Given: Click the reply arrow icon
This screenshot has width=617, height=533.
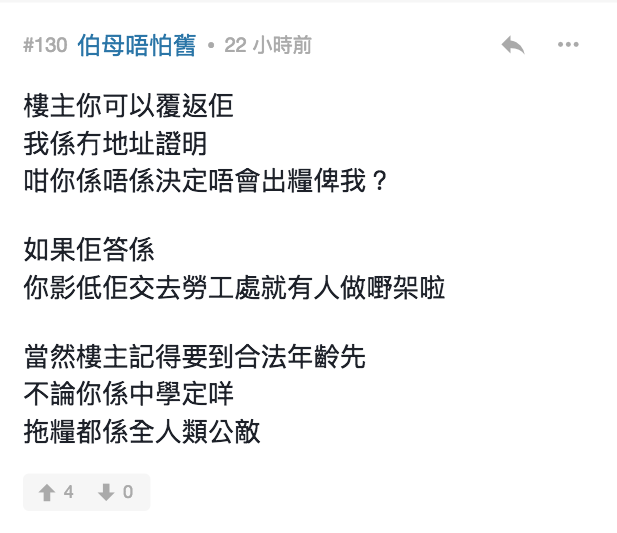Looking at the screenshot, I should point(513,46).
